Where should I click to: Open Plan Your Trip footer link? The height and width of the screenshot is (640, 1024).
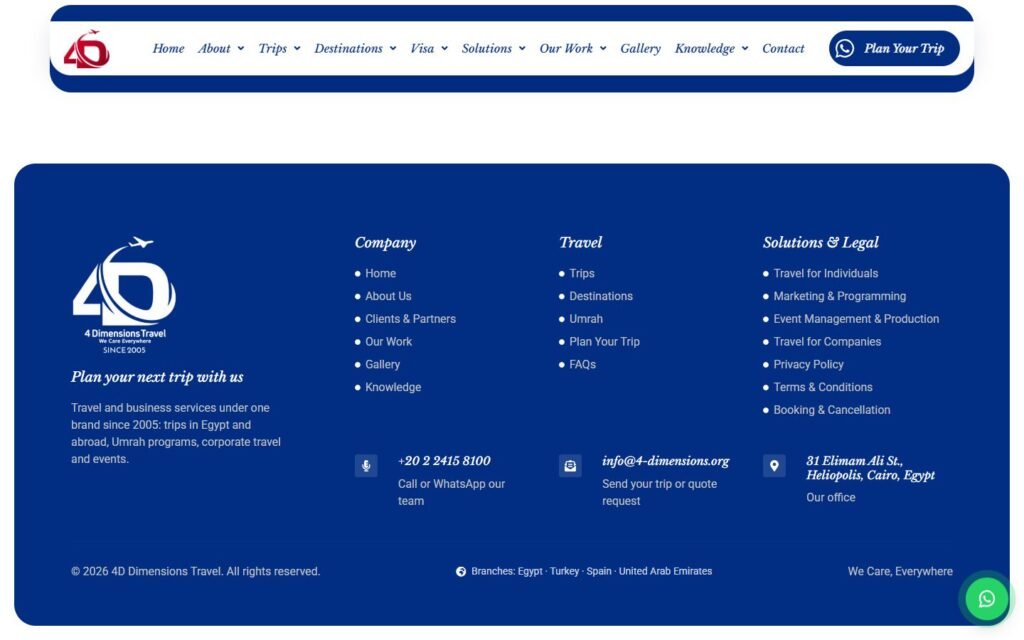[605, 342]
